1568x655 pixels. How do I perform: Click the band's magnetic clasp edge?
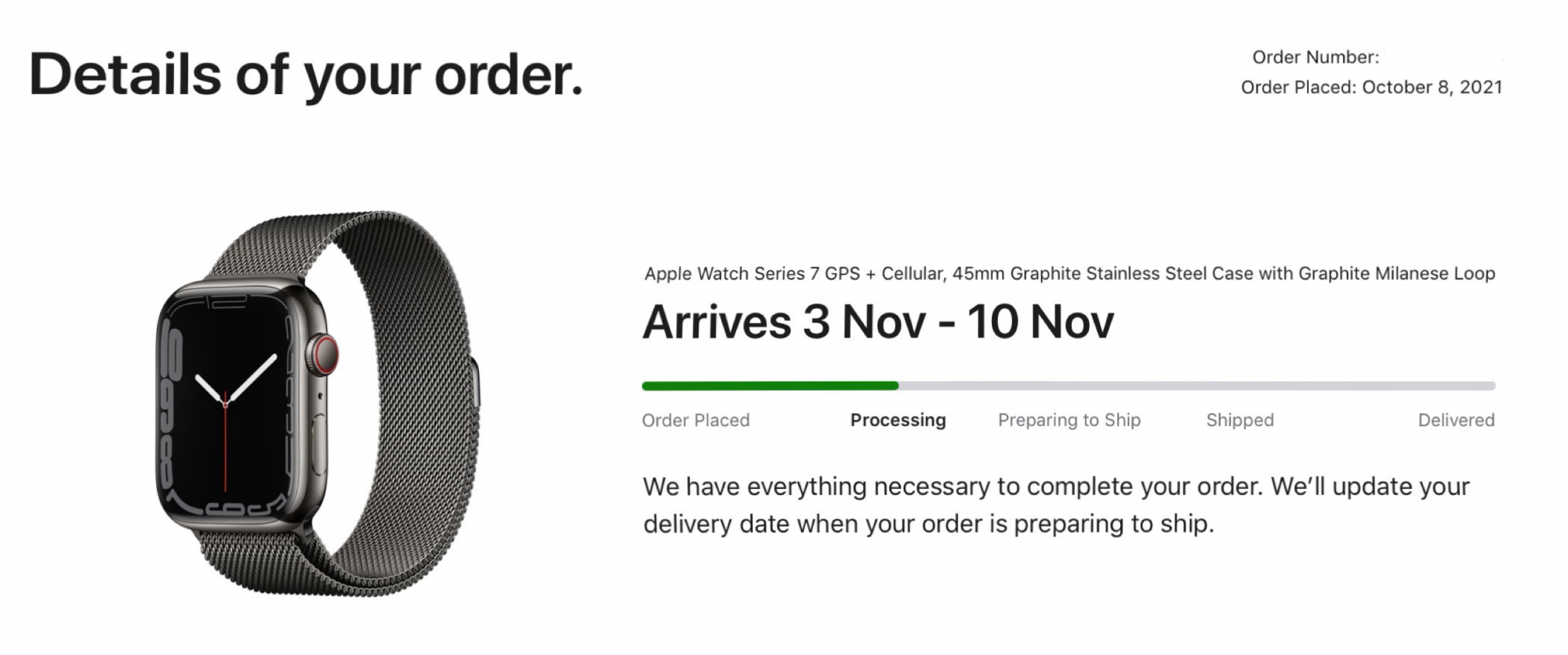(x=476, y=381)
